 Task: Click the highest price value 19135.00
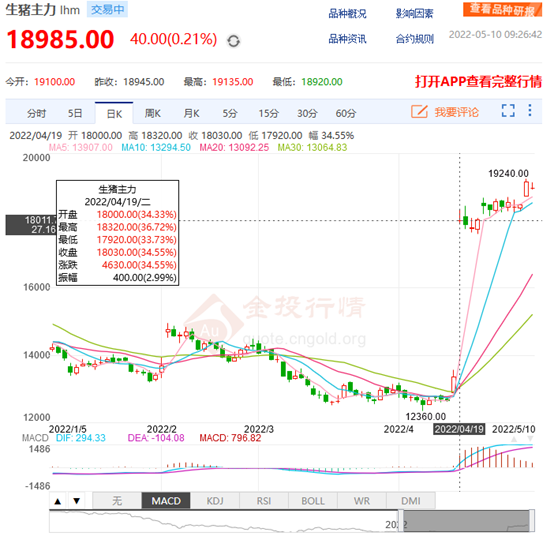[x=232, y=82]
